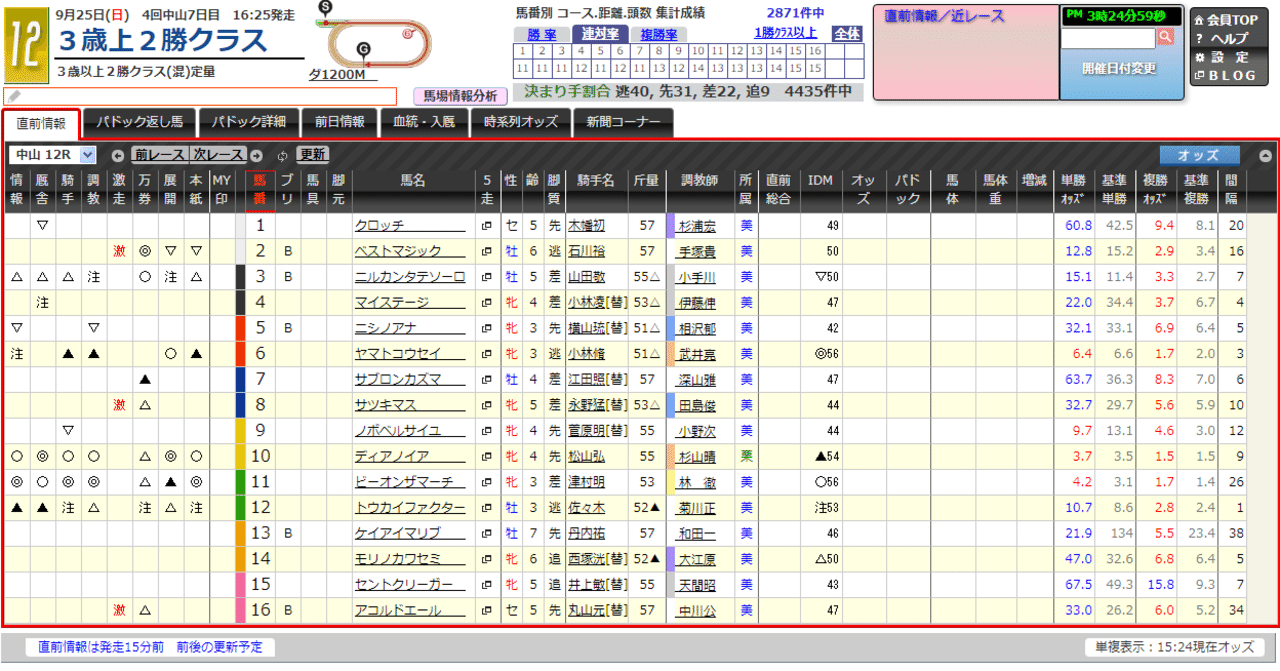Click the right arrow circle after 次レース
This screenshot has width=1280, height=671.
coord(257,156)
